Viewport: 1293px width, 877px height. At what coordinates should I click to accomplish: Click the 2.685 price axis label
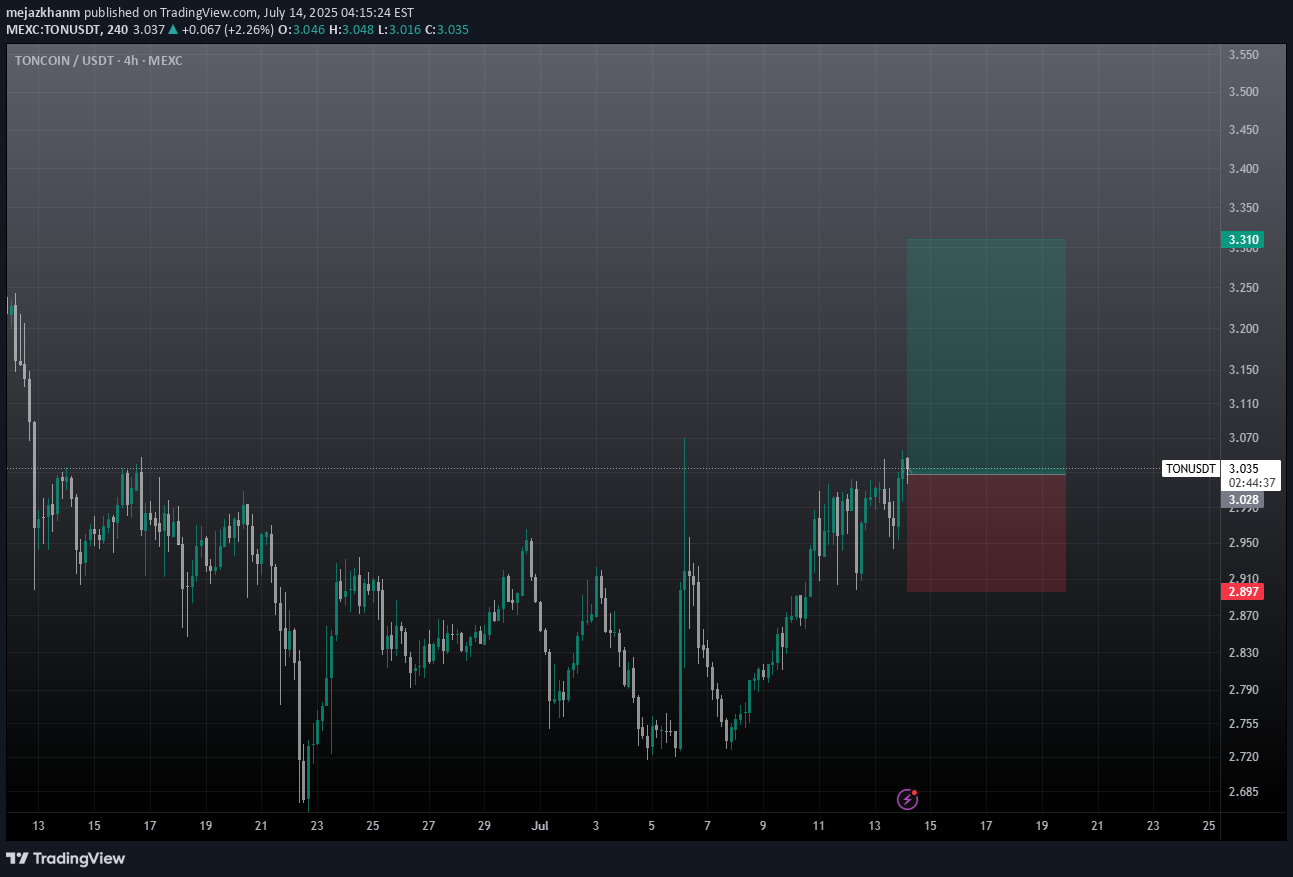pos(1243,792)
